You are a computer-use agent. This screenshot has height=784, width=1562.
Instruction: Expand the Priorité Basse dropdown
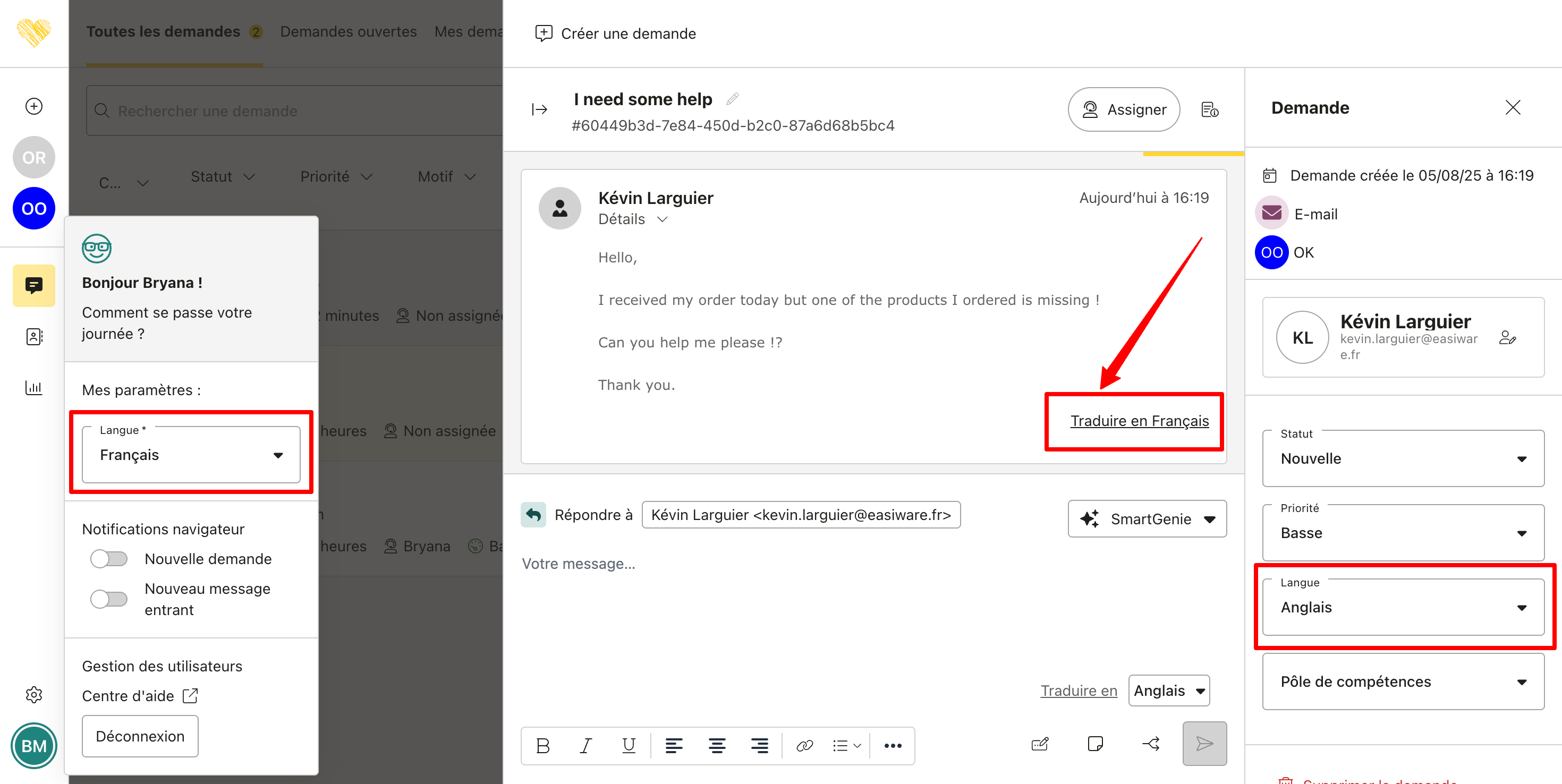coord(1403,533)
